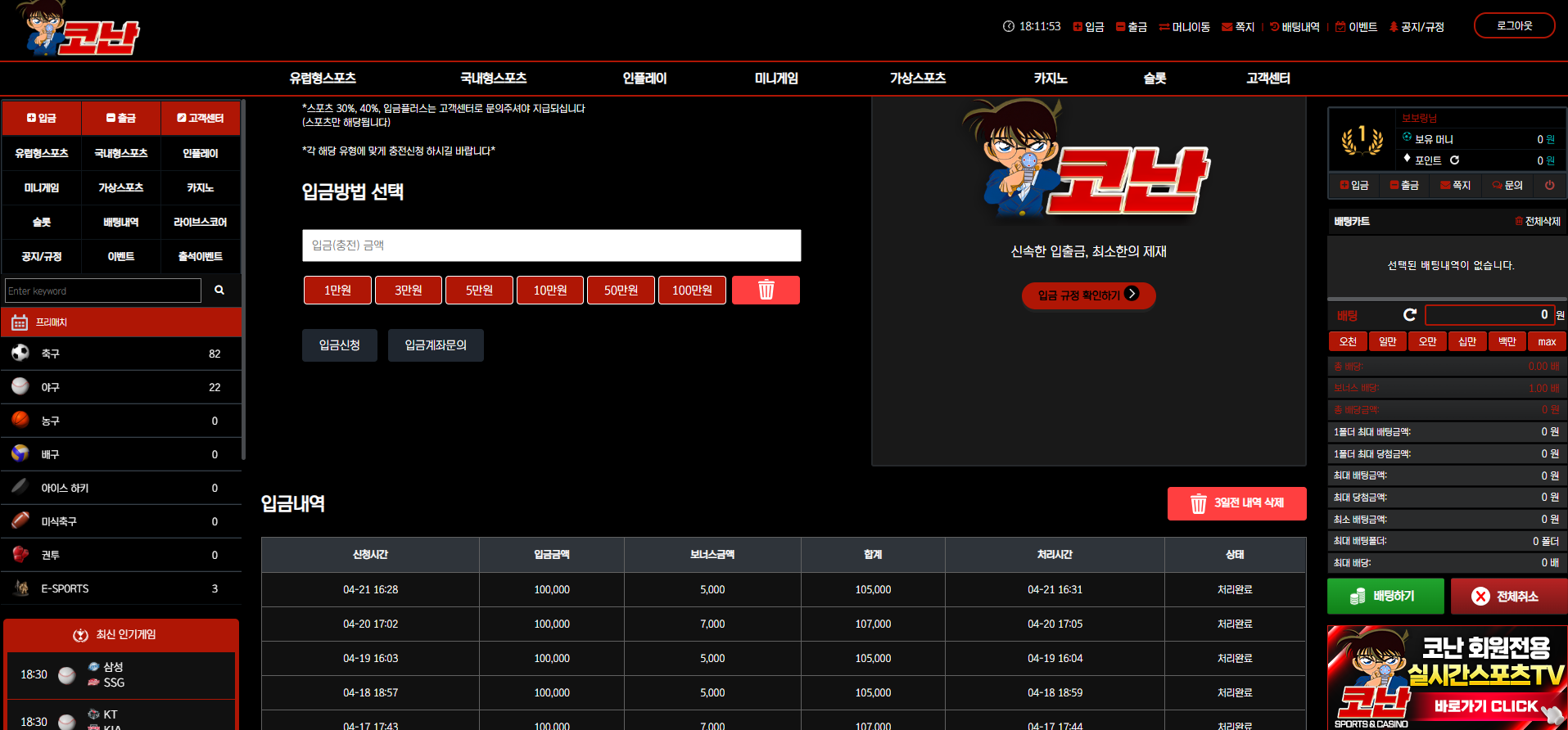Reset bet amount with refresh icon
Screen dimensions: 1568x730
(x=1409, y=315)
